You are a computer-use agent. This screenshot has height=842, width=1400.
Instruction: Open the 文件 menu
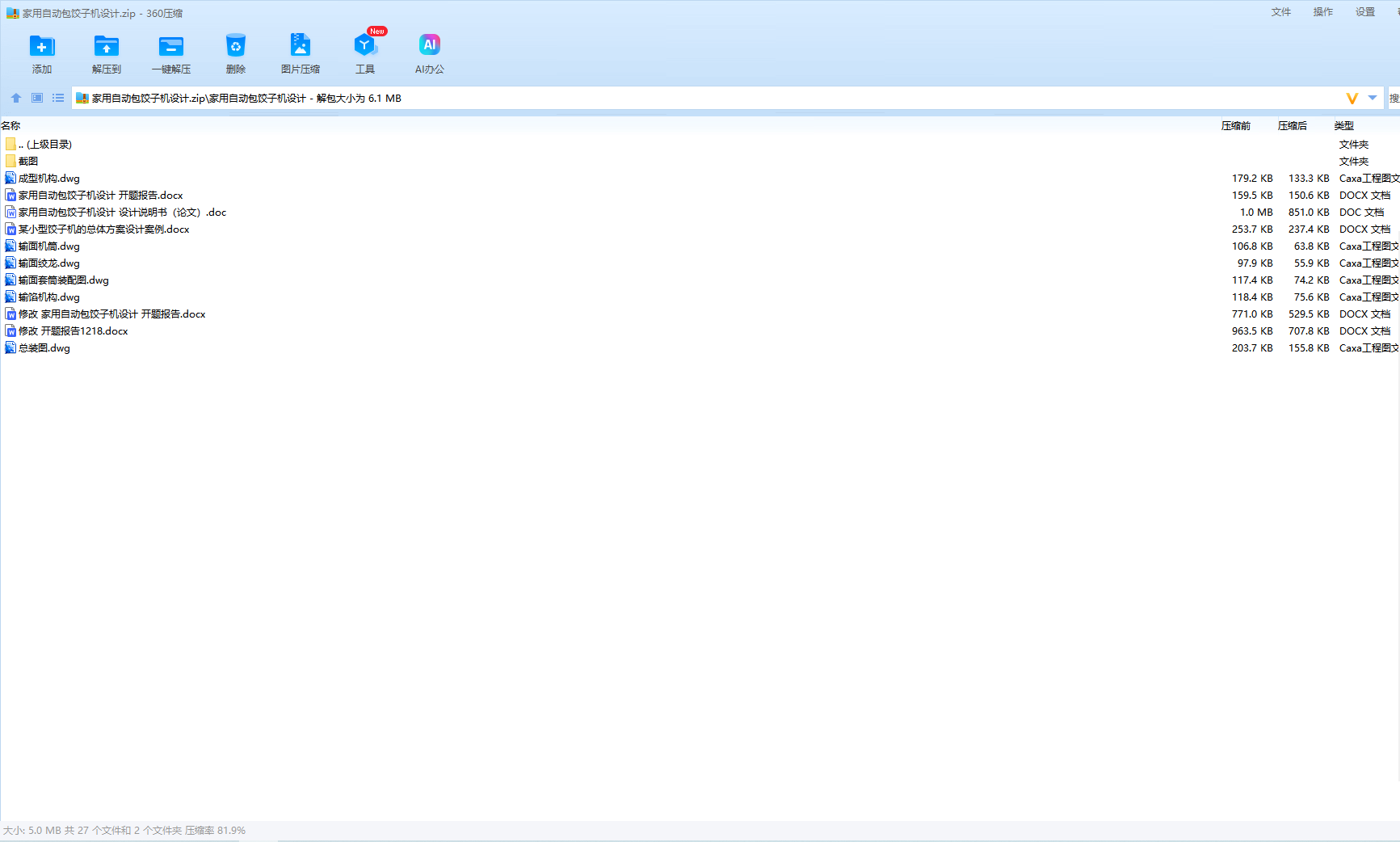[1281, 12]
